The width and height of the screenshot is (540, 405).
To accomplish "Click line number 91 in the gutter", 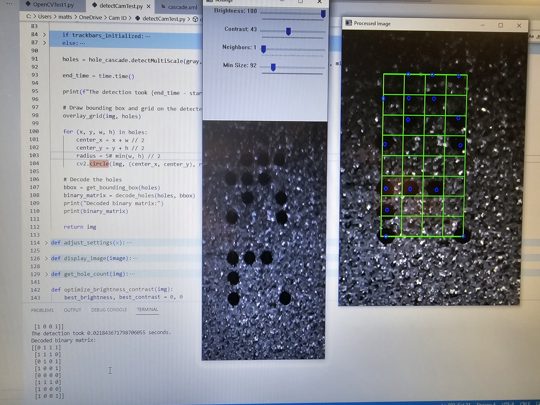I will click(x=34, y=59).
